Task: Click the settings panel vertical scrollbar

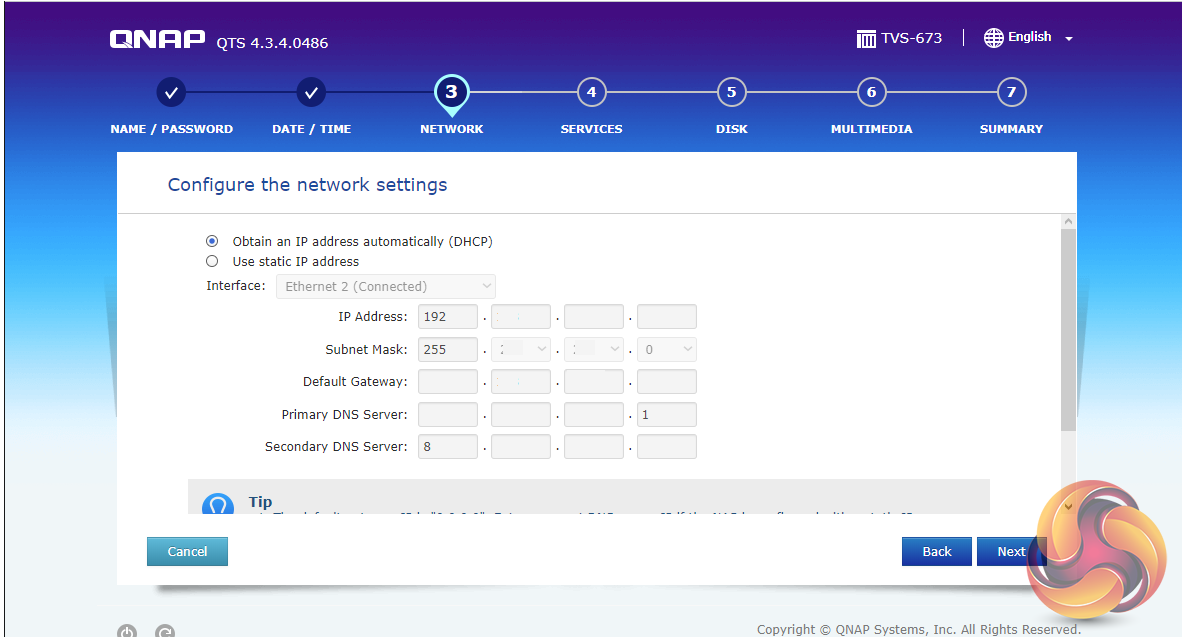Action: coord(1068,330)
